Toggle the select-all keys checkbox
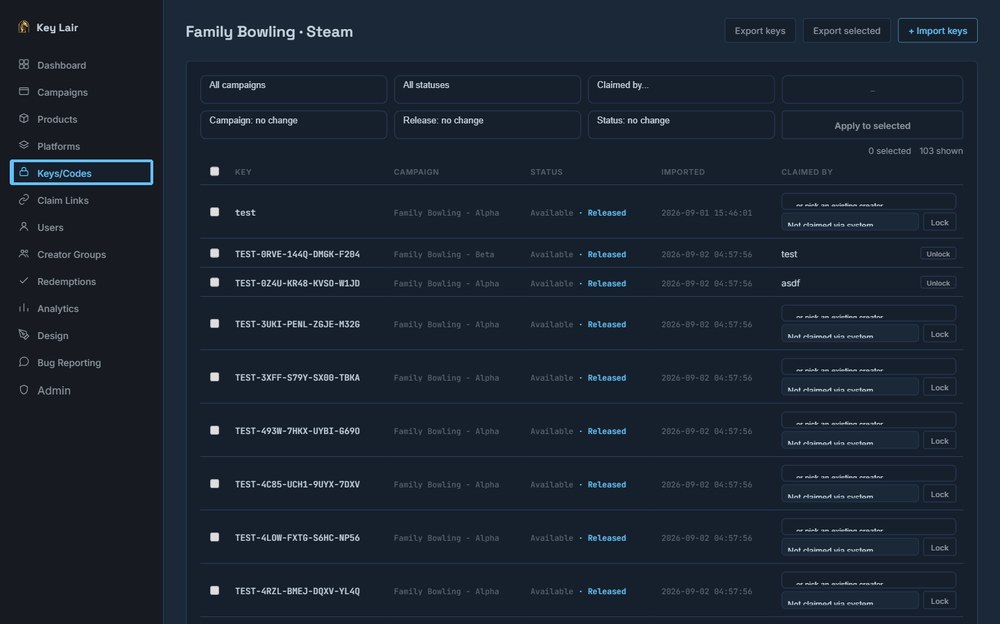Image resolution: width=1000 pixels, height=624 pixels. click(x=214, y=171)
